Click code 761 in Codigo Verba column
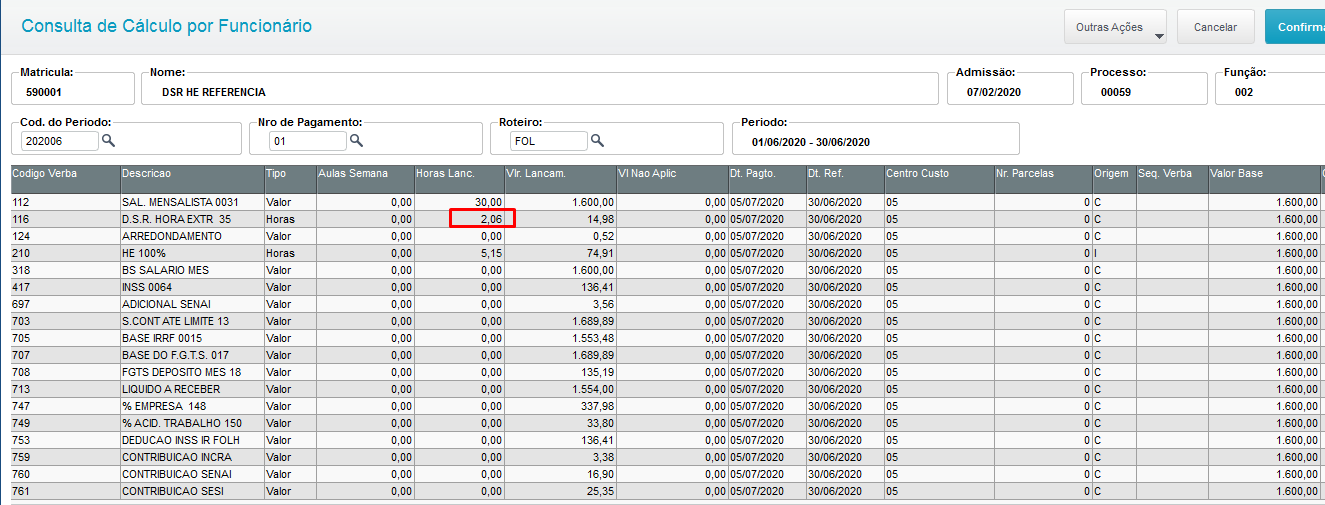 coord(21,491)
